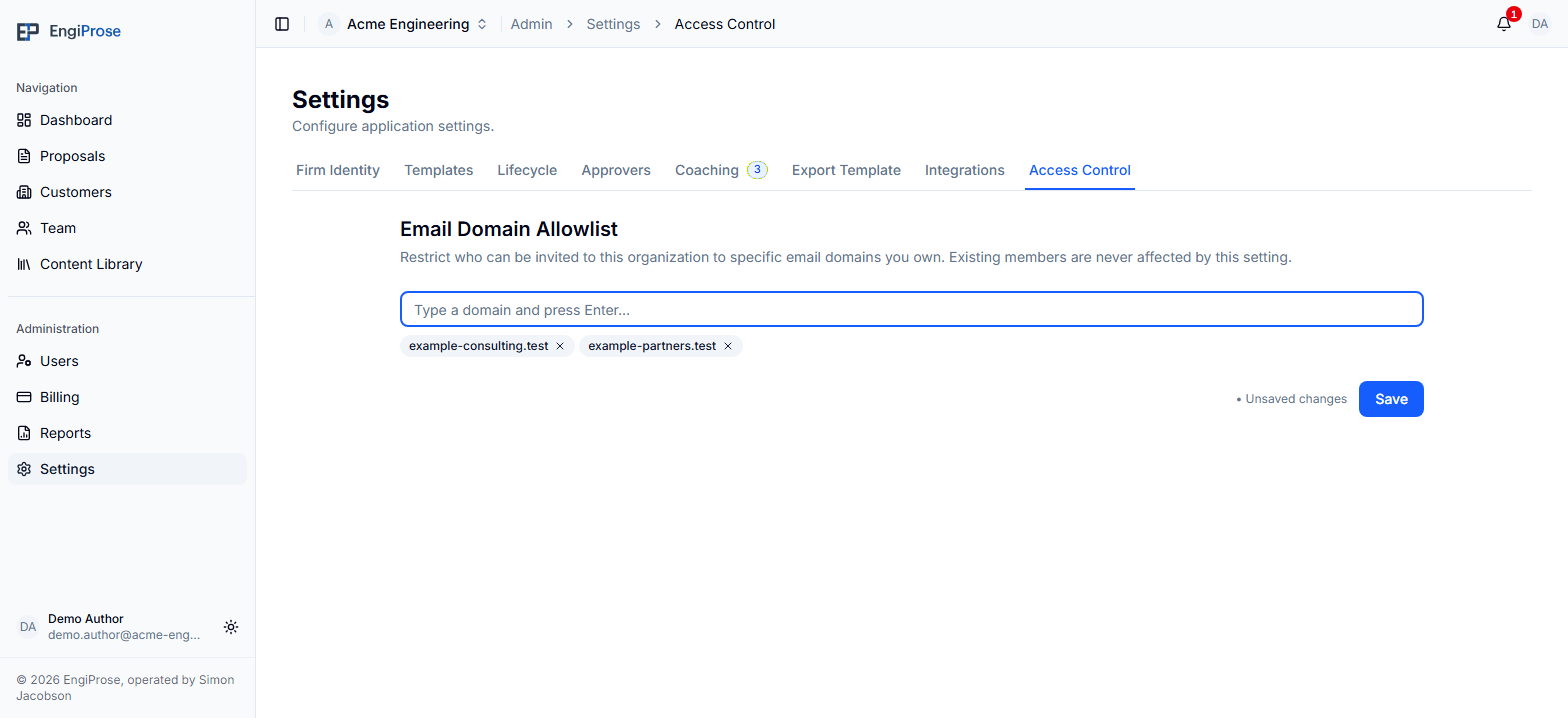1568x718 pixels.
Task: Click the 2026 EngiProse copyright text
Action: (125, 688)
